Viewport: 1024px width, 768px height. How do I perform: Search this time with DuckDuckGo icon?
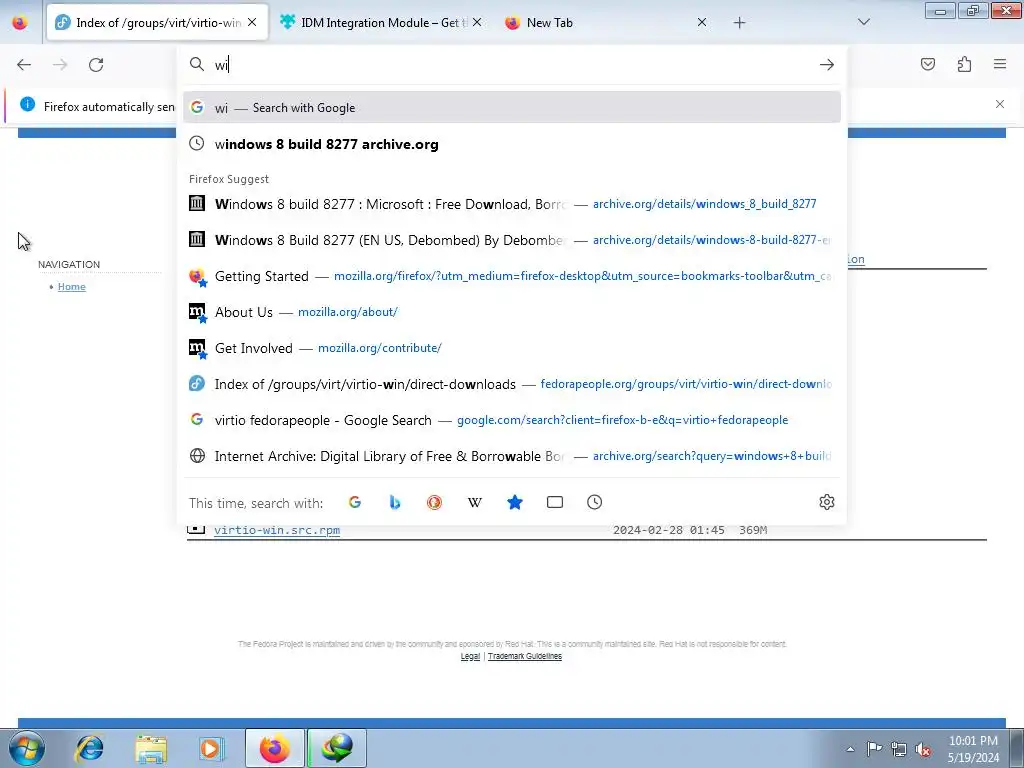(x=434, y=502)
